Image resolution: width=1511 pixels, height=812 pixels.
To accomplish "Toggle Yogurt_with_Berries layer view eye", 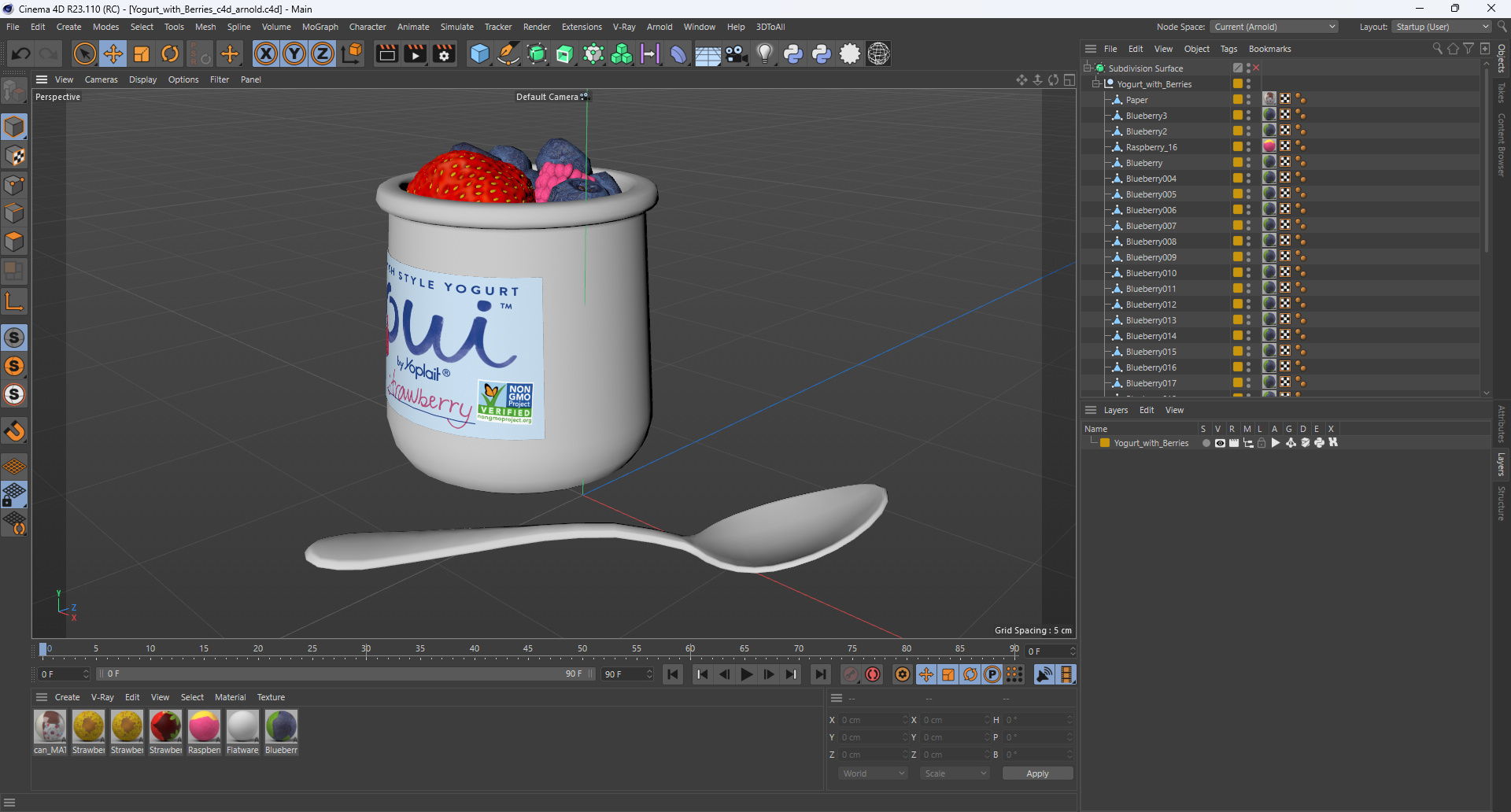I will coord(1220,443).
